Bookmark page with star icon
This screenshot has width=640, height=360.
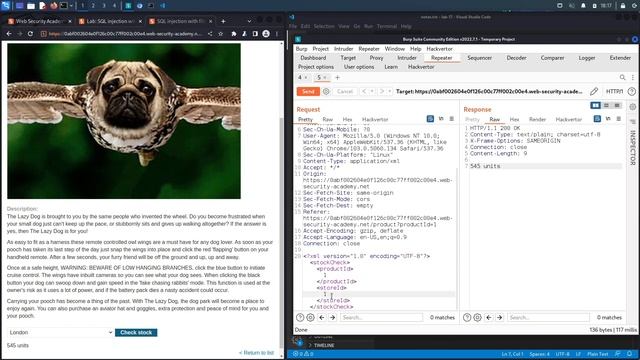220,34
